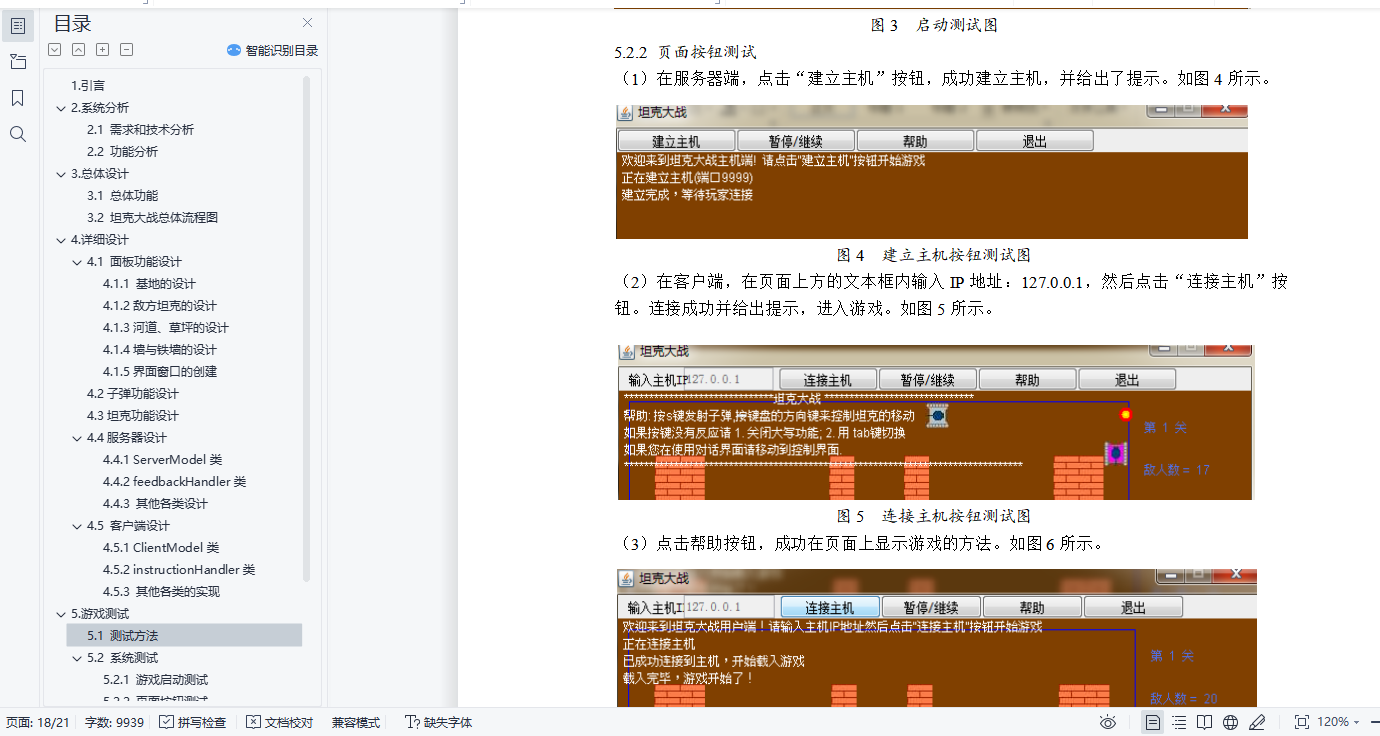Go to heading 4.1.4 墙与铁墙的设计
This screenshot has height=736, width=1380.
coord(159,350)
